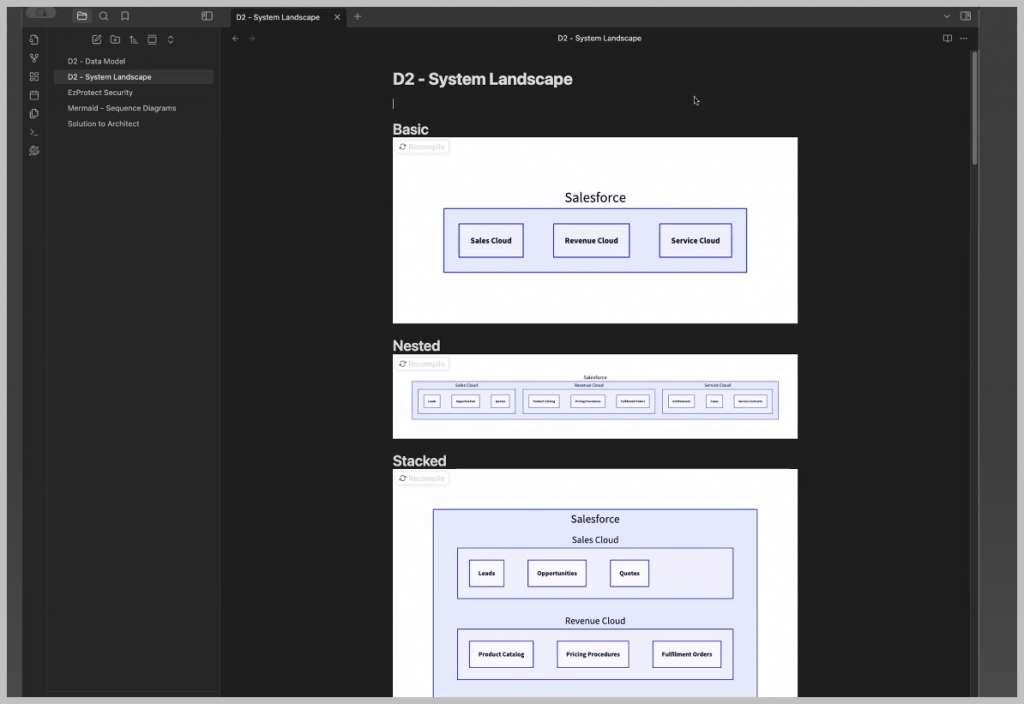Open Mermaid - Sequence Diagrams note
Image resolution: width=1024 pixels, height=704 pixels.
click(x=133, y=108)
